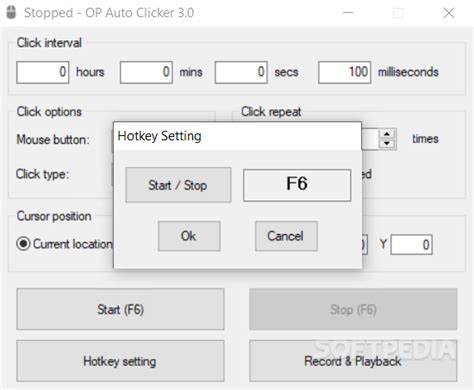Click the mins input field
Screen dimensions: 474x390
(x=146, y=72)
